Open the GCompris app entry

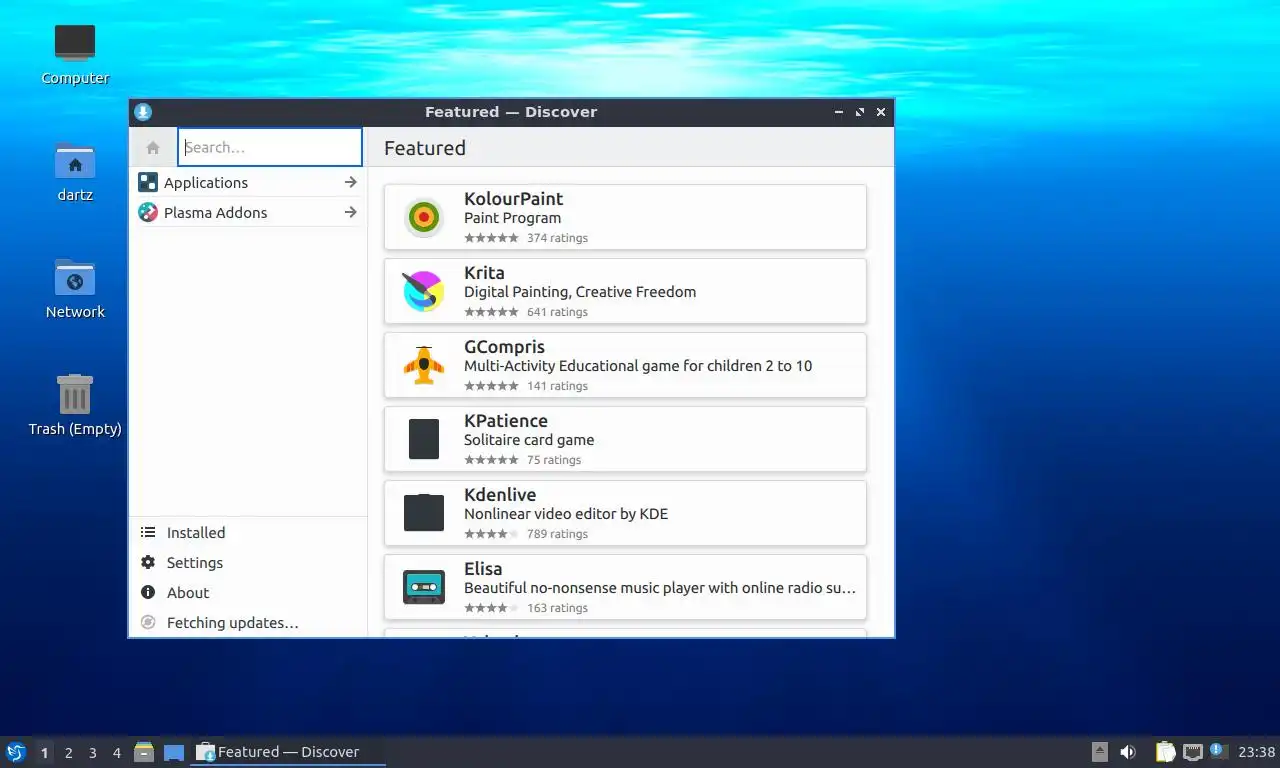pyautogui.click(x=625, y=365)
